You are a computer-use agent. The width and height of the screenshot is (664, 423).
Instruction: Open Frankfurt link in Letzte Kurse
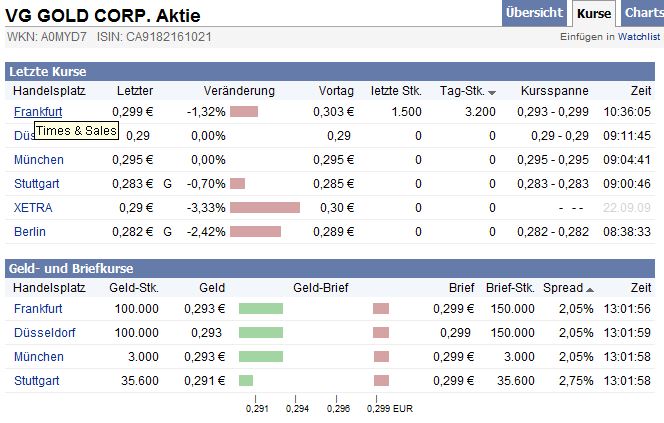click(38, 111)
